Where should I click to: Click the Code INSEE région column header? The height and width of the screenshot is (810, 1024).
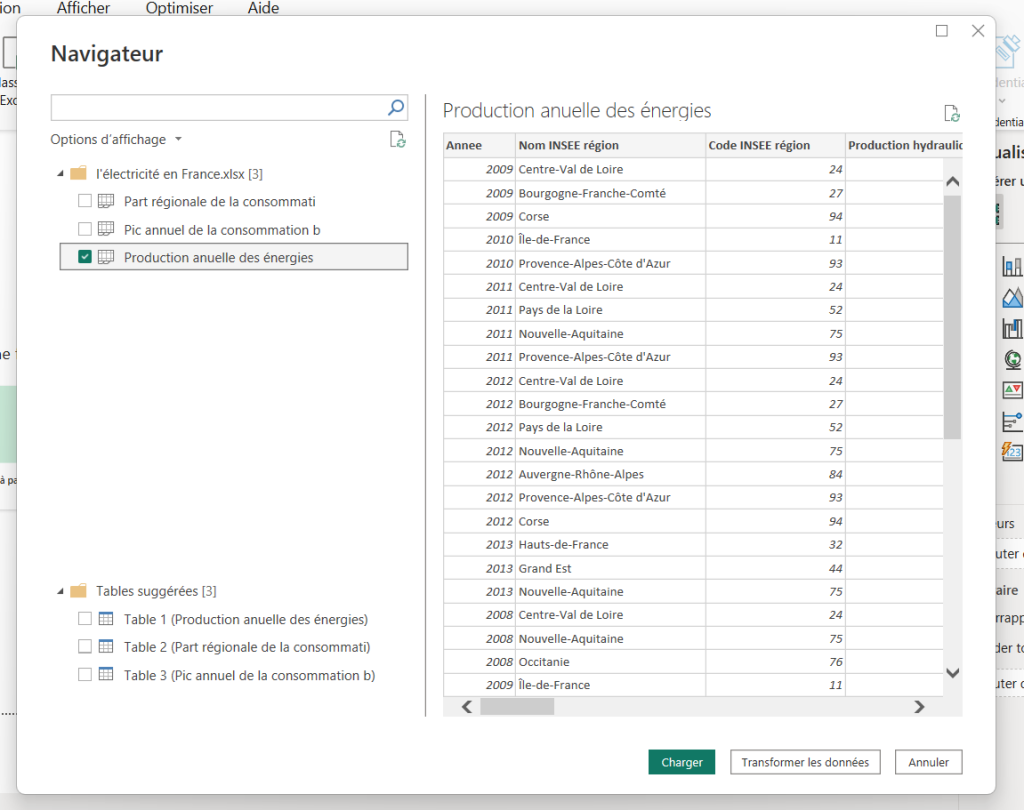[775, 145]
